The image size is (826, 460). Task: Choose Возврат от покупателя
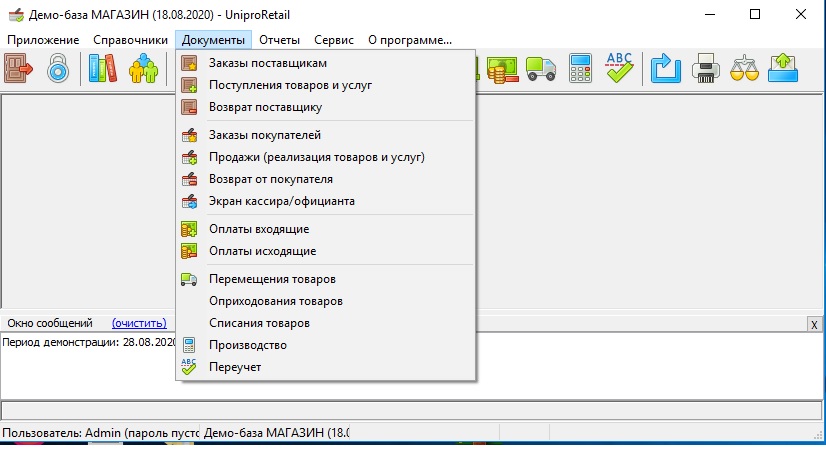coord(326,180)
